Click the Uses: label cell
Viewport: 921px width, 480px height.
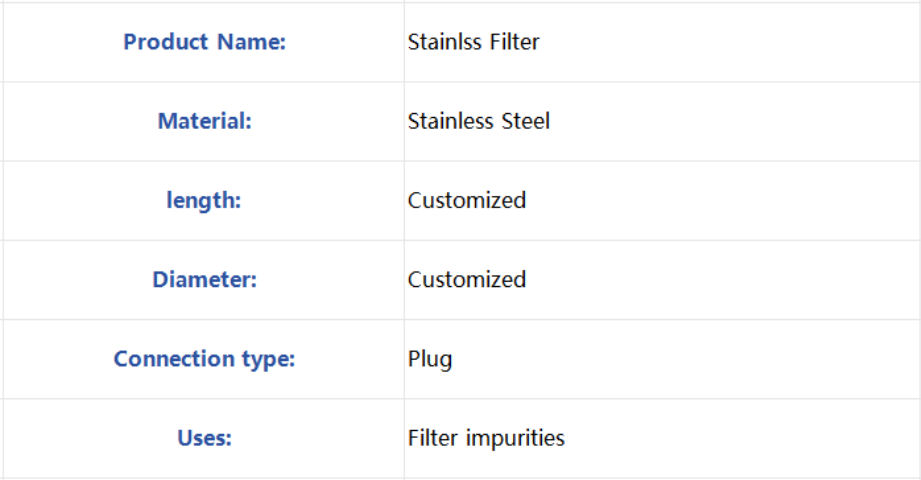(204, 438)
